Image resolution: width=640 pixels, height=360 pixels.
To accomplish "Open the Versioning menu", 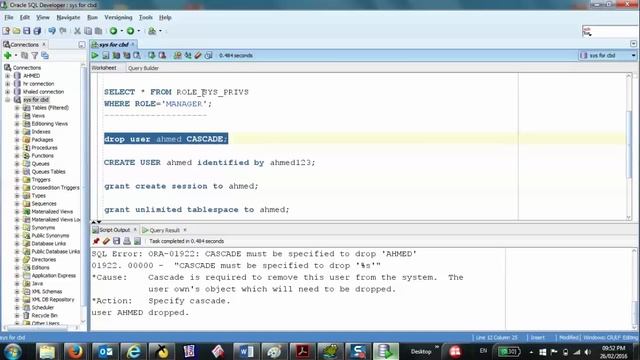I will coord(118,18).
